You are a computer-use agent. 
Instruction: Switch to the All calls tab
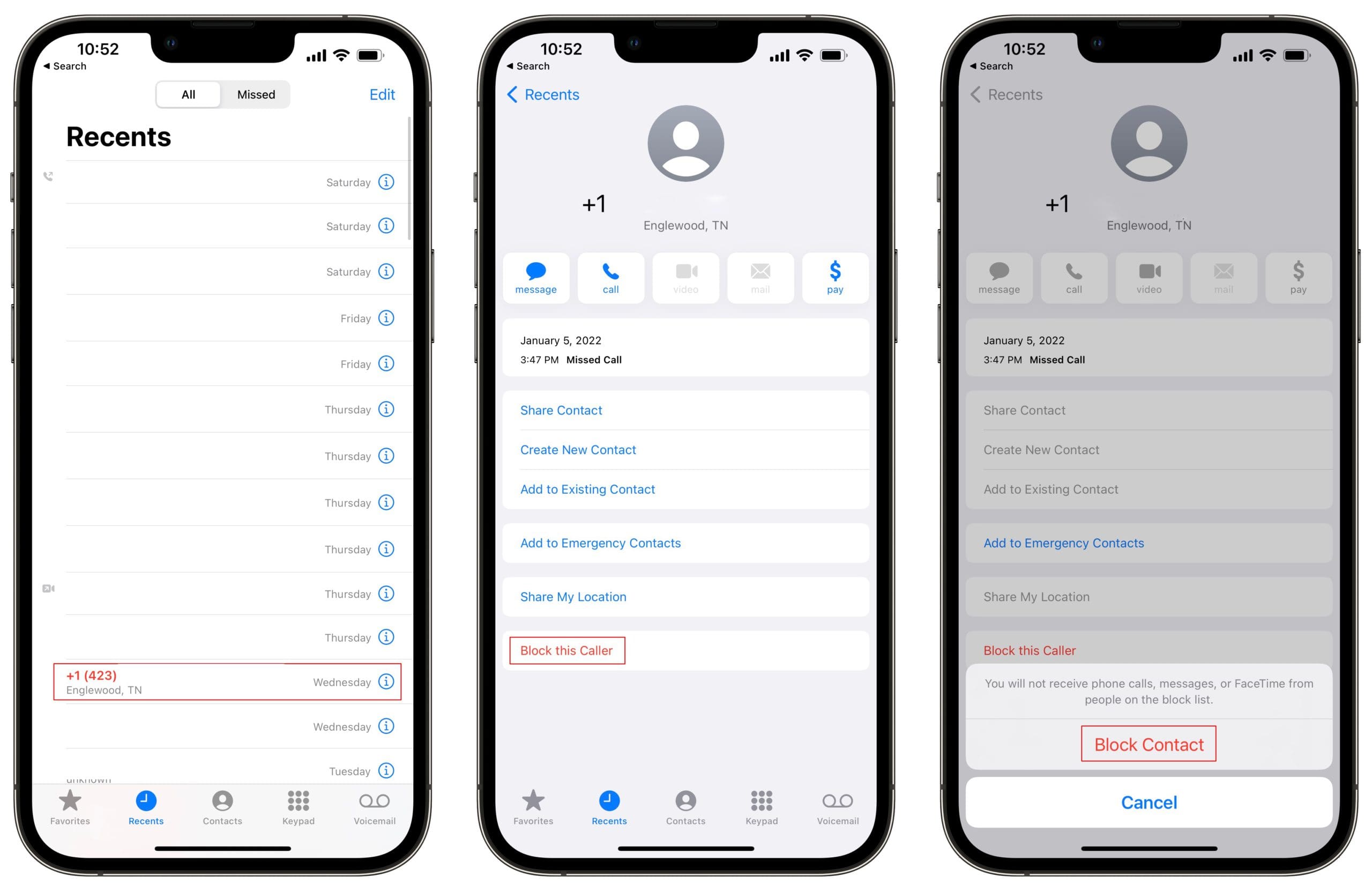[x=184, y=94]
